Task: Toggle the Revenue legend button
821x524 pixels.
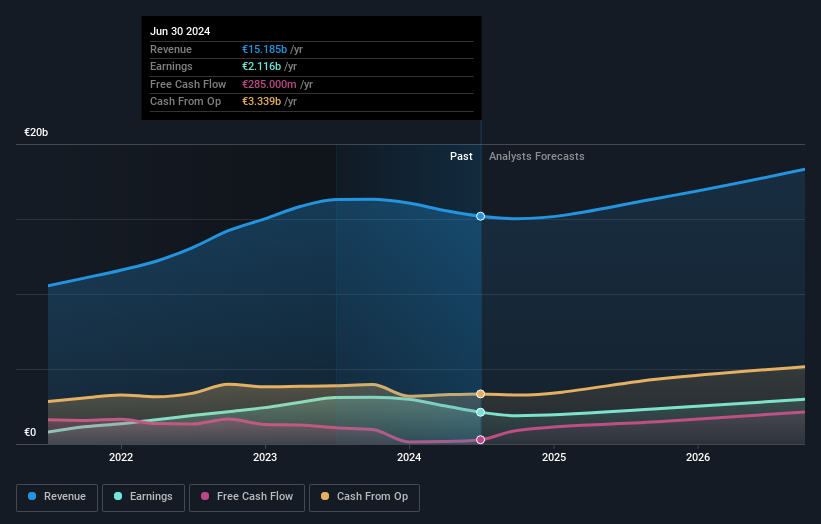Action: pyautogui.click(x=57, y=497)
